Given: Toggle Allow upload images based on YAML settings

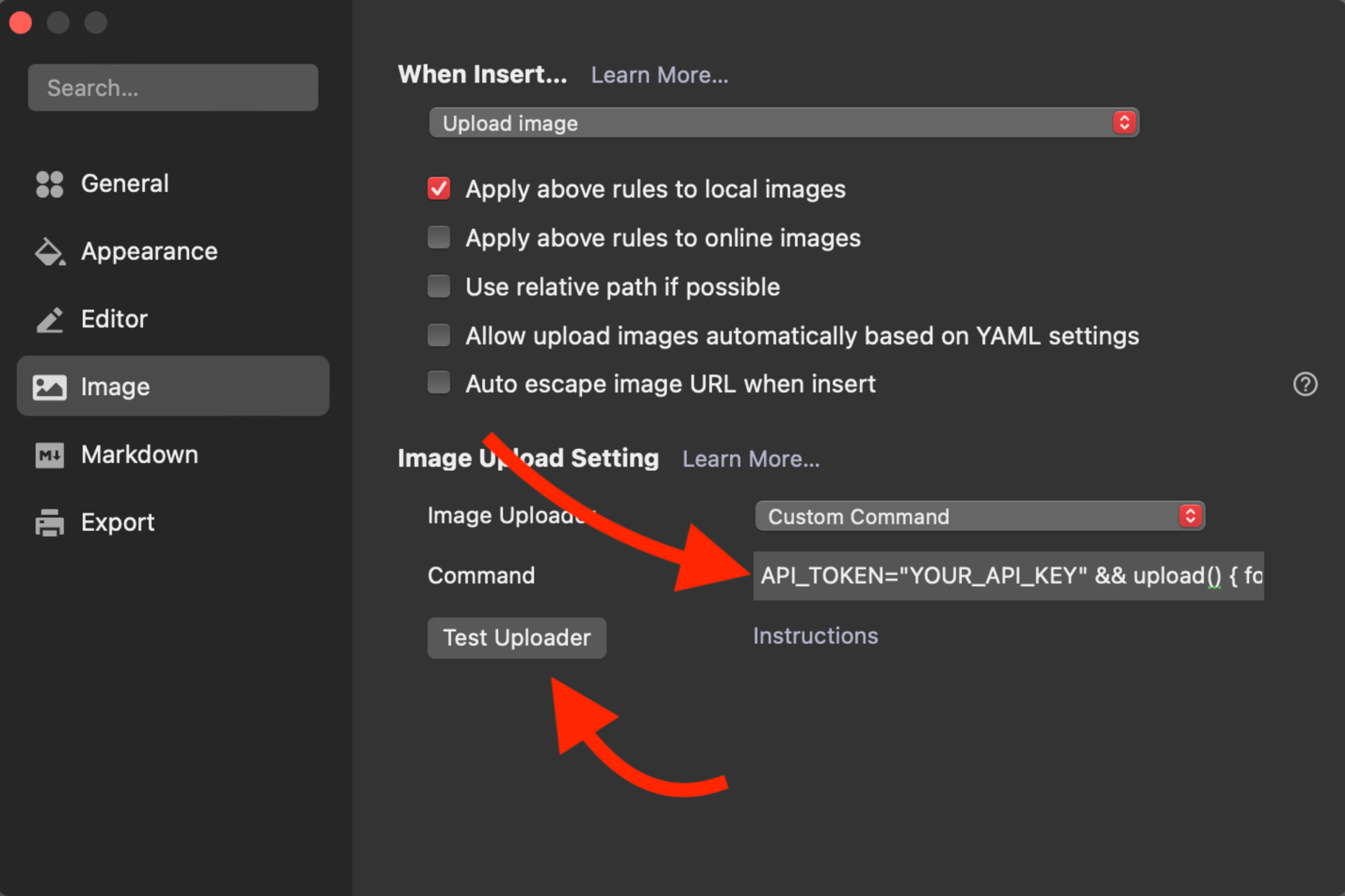Looking at the screenshot, I should pos(439,335).
